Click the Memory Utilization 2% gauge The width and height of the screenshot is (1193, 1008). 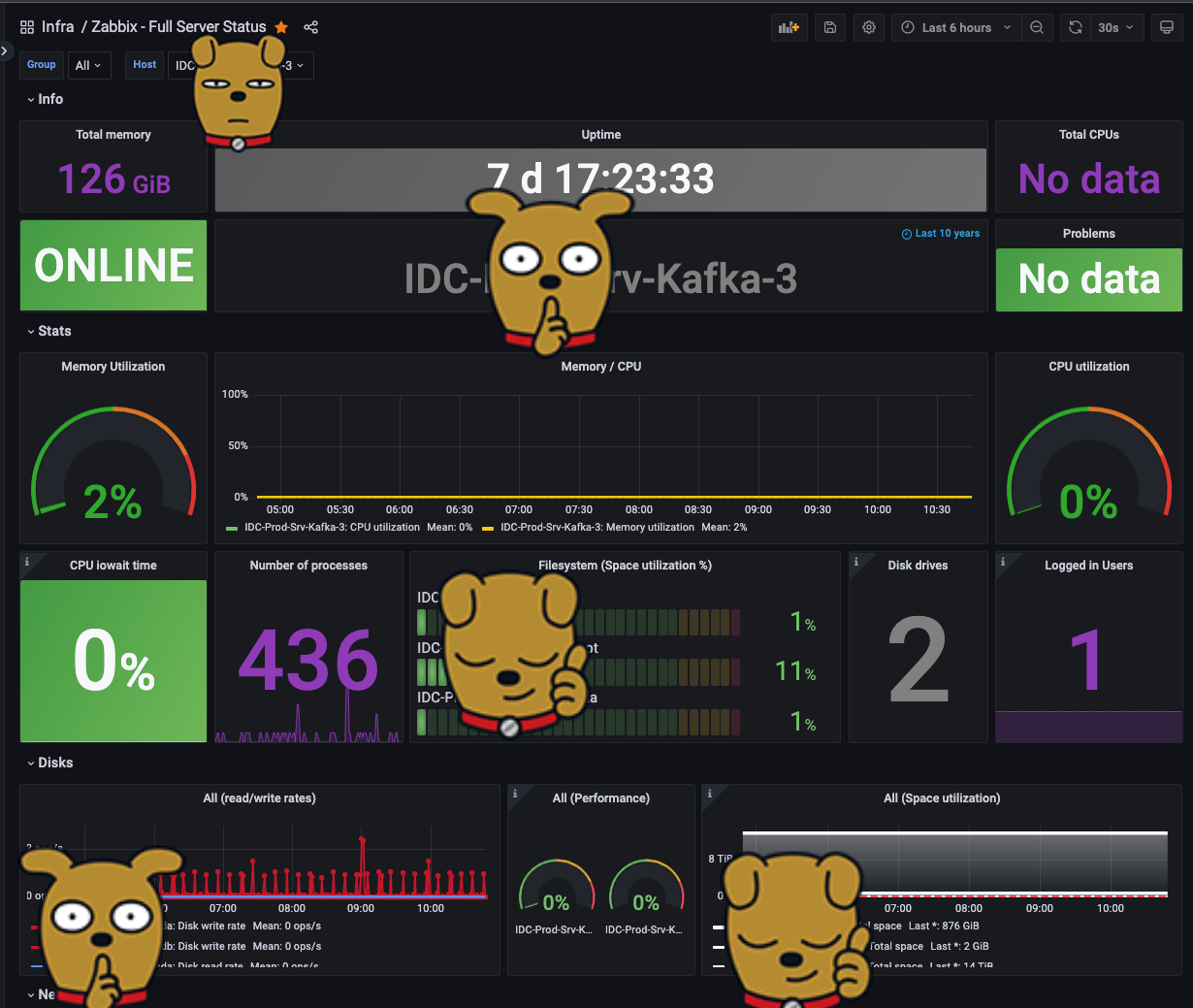tap(113, 463)
